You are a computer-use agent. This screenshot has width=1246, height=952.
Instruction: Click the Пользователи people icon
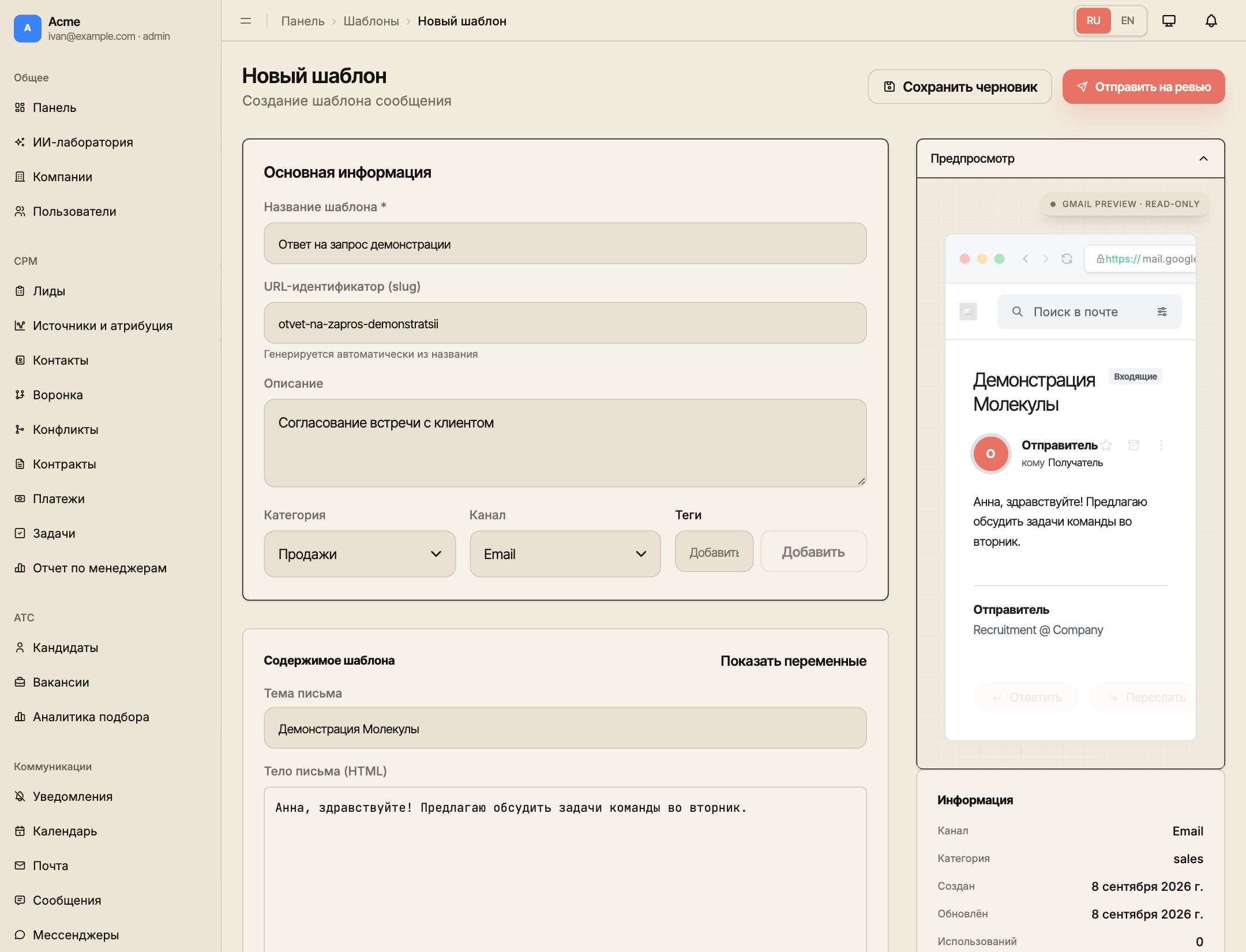(x=20, y=211)
